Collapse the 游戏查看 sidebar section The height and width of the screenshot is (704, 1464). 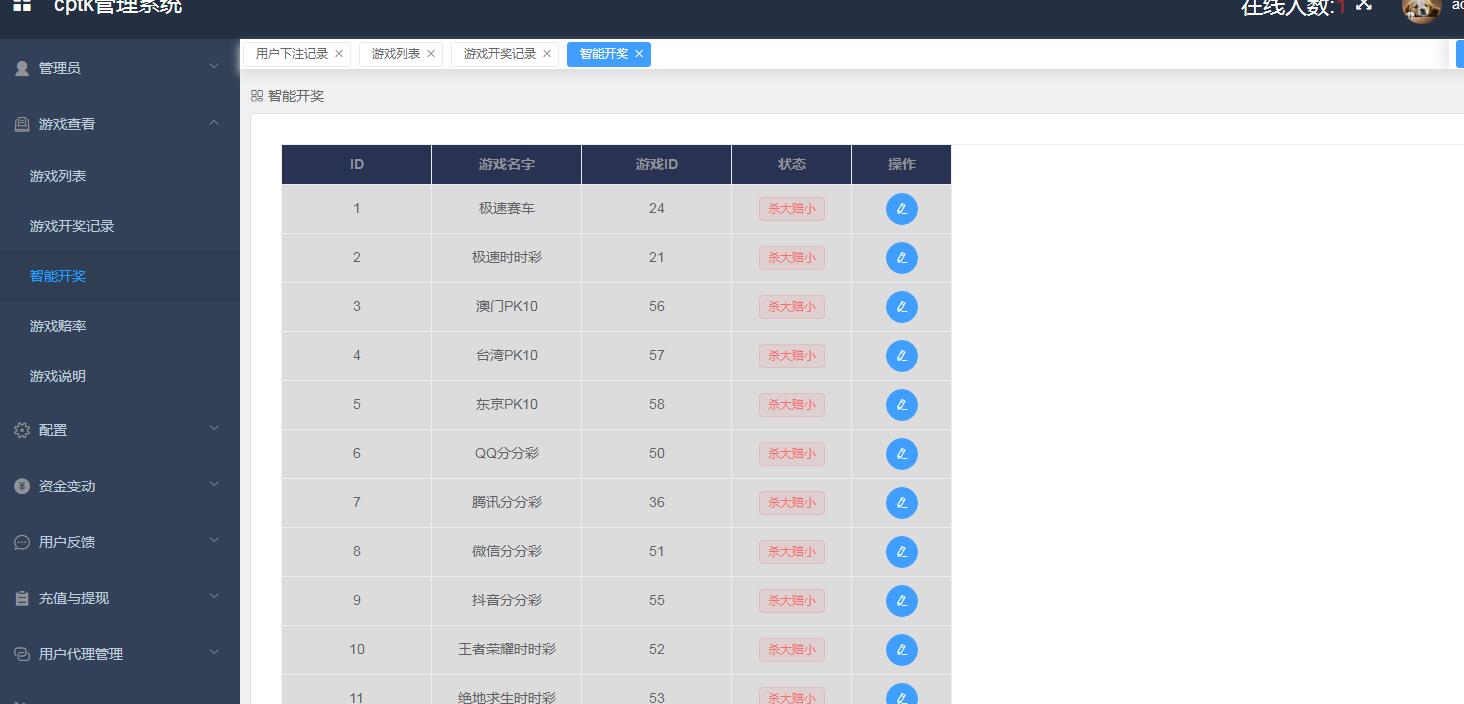[x=120, y=124]
